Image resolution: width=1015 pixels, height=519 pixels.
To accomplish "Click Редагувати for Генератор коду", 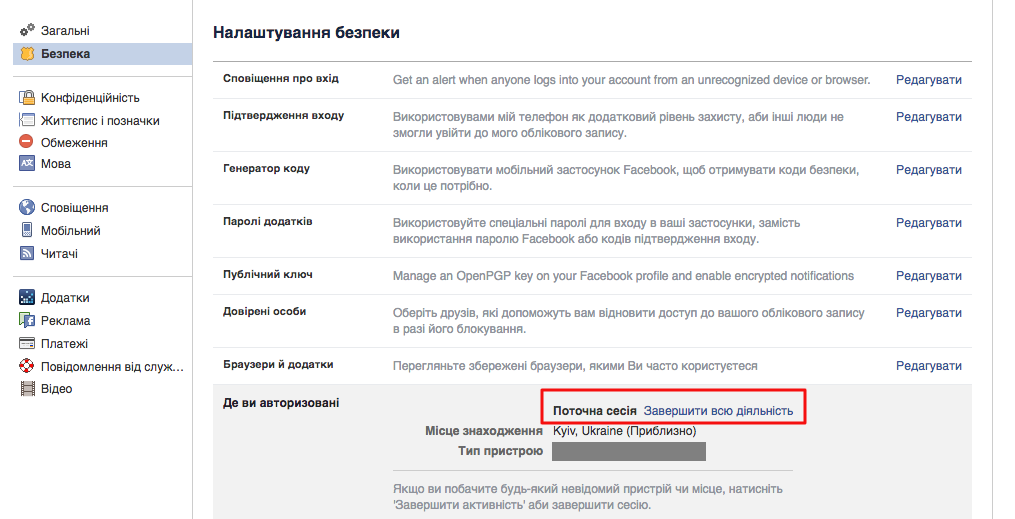I will pyautogui.click(x=928, y=170).
